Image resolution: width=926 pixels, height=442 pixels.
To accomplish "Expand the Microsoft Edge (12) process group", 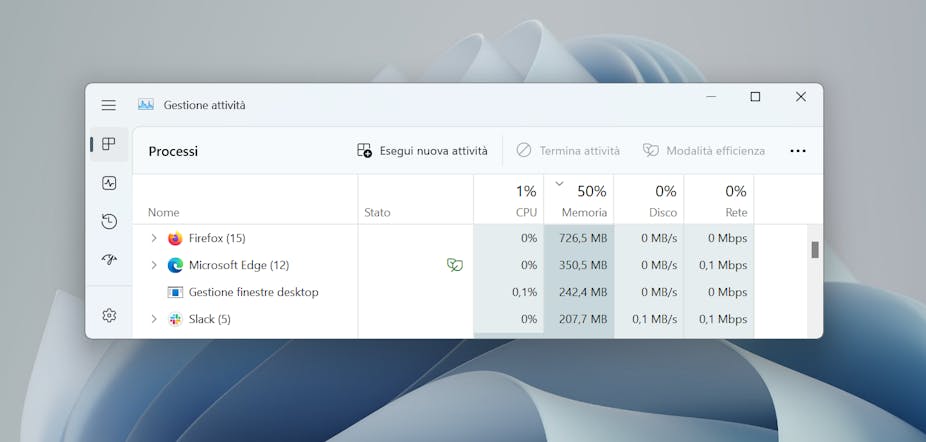I will [154, 265].
